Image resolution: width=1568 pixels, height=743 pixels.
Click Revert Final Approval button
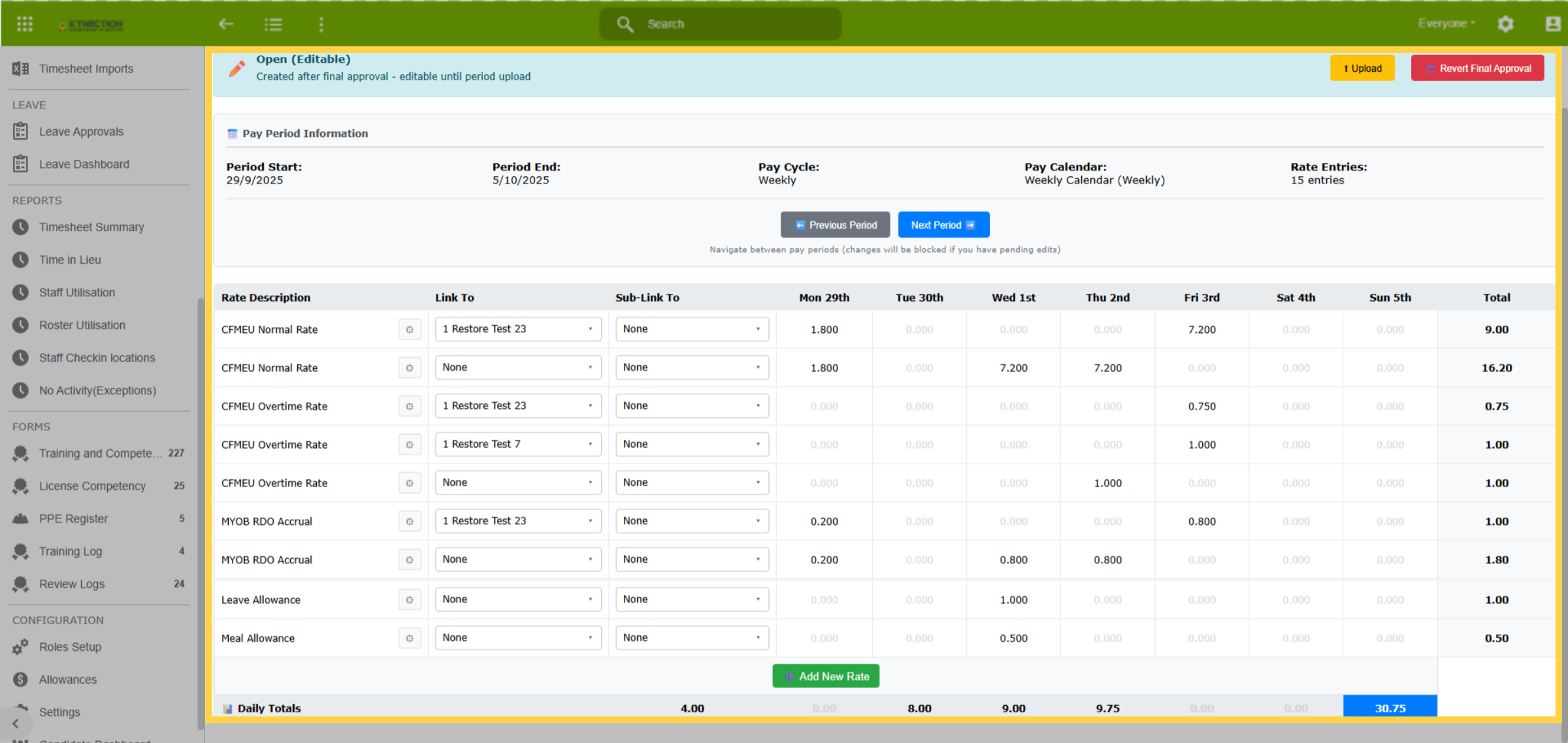pyautogui.click(x=1477, y=68)
